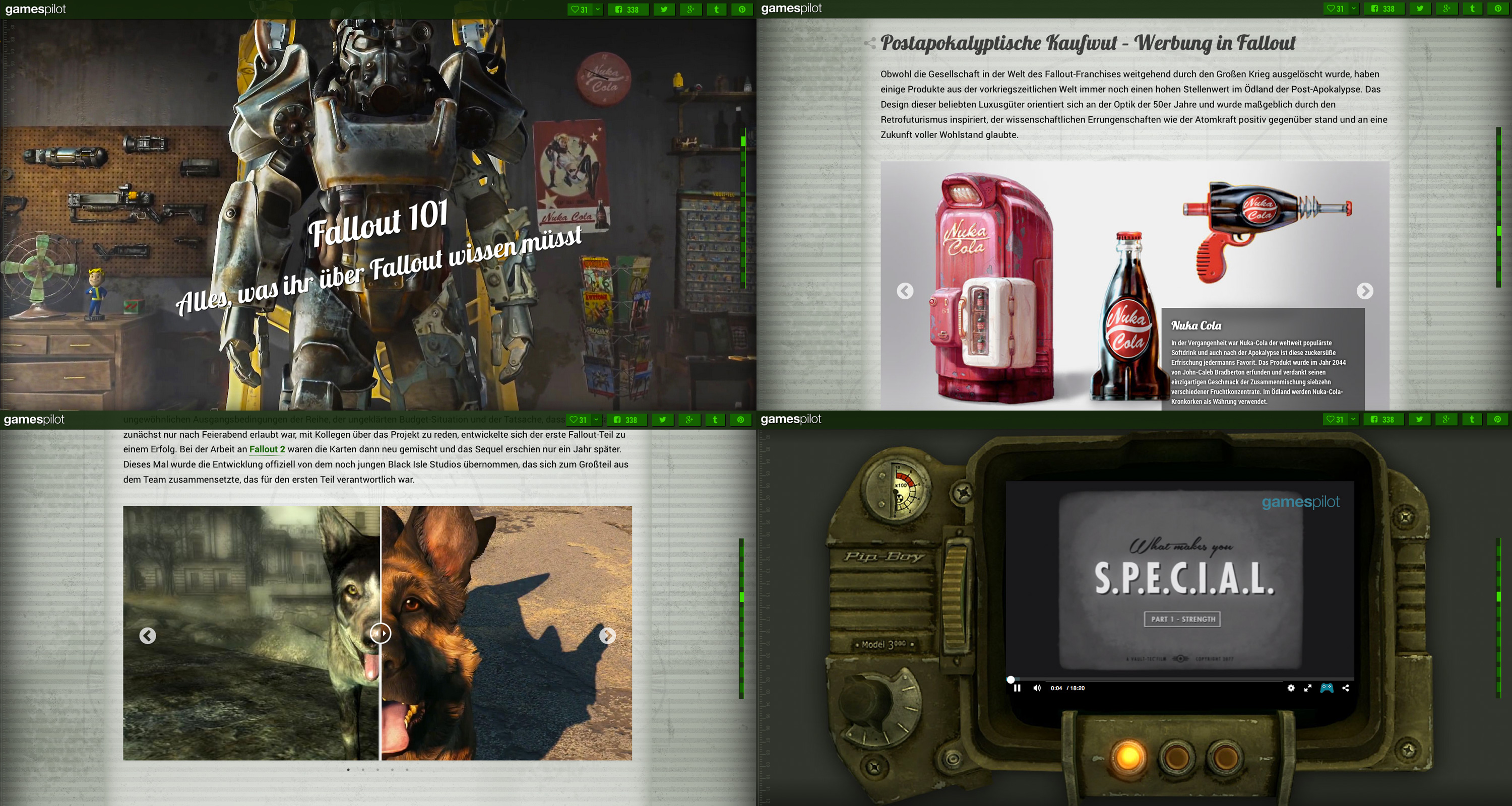Select fifth pagination dot under Dogmeat comparison

click(x=407, y=769)
